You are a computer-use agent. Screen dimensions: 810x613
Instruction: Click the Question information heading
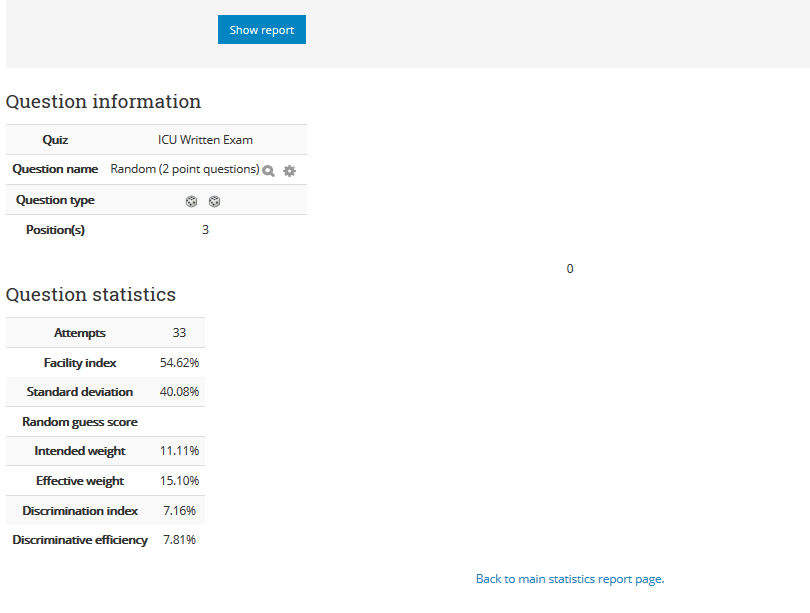tap(103, 101)
